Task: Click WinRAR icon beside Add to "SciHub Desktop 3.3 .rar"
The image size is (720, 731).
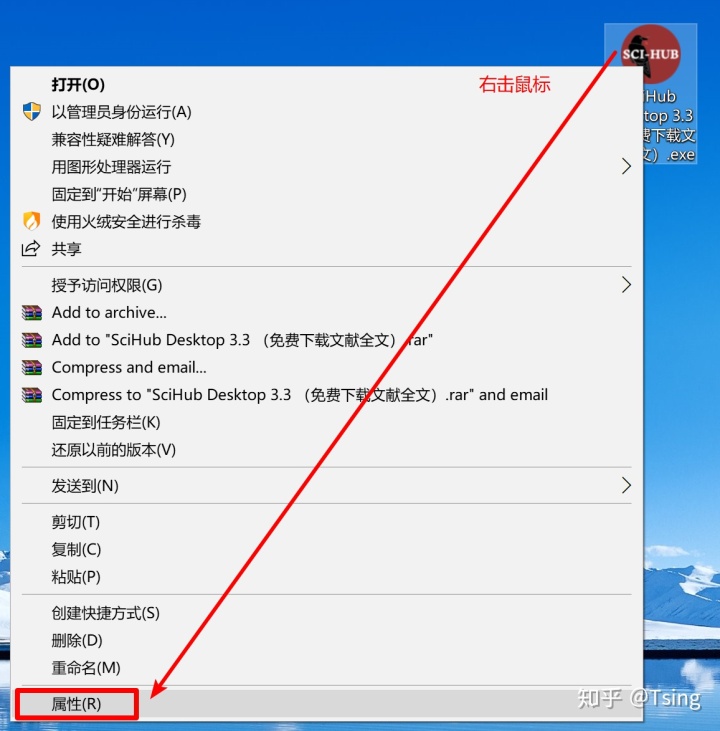Action: click(x=32, y=340)
